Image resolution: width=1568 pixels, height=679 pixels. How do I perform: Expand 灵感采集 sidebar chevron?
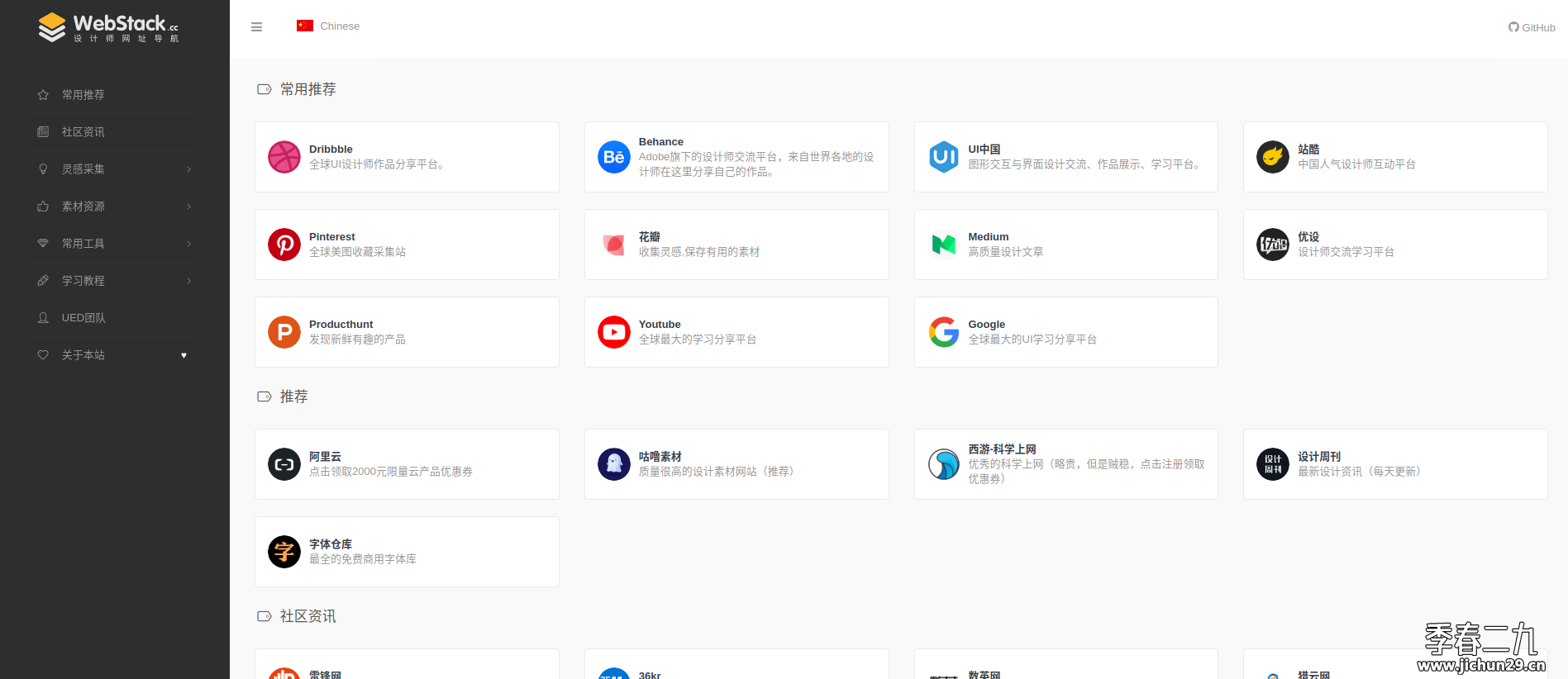188,169
